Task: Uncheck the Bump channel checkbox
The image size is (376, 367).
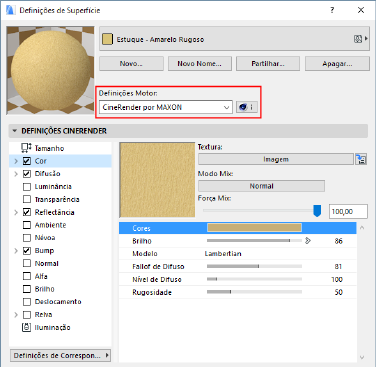Action: 27,251
